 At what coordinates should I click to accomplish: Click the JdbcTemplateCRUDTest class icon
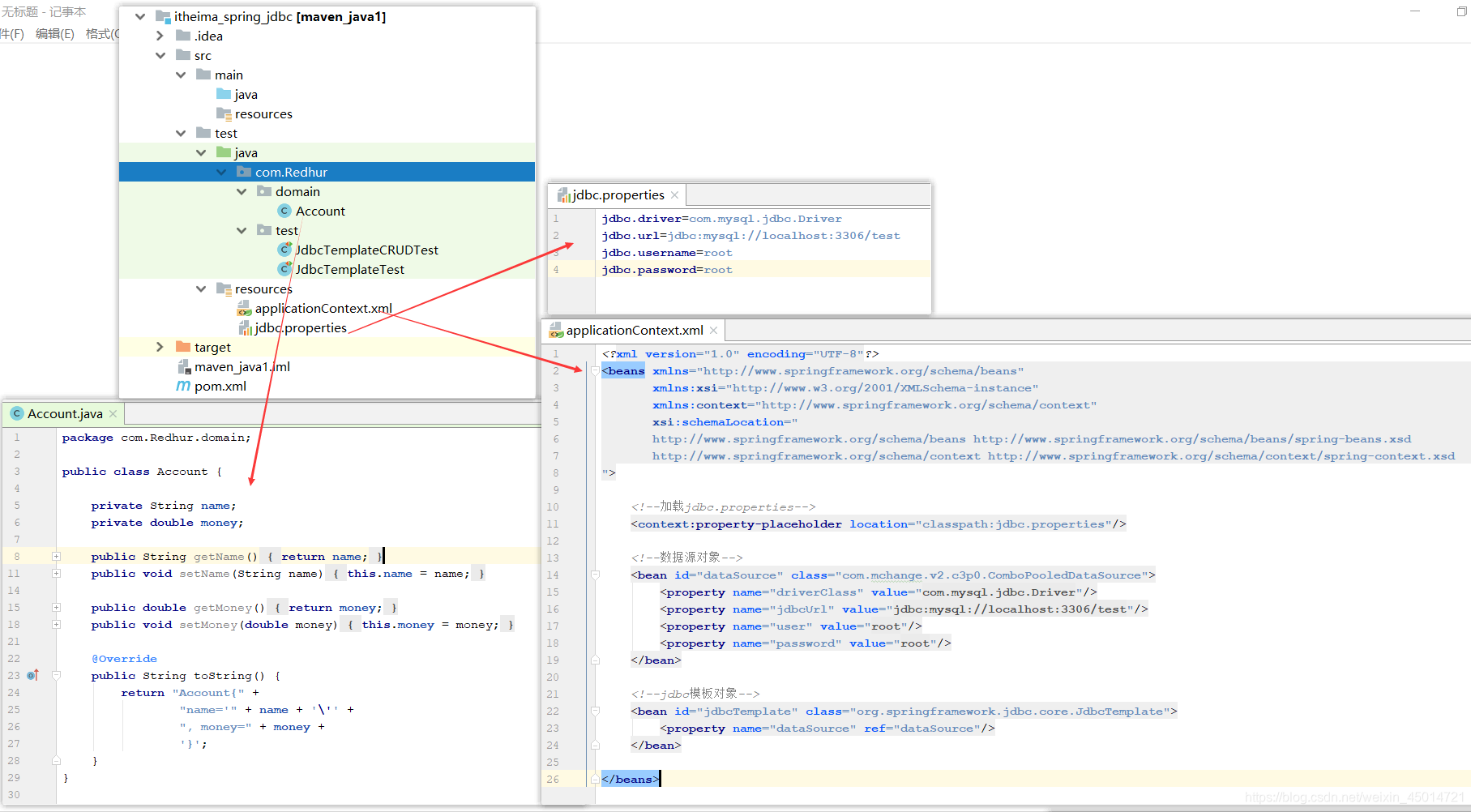point(284,250)
